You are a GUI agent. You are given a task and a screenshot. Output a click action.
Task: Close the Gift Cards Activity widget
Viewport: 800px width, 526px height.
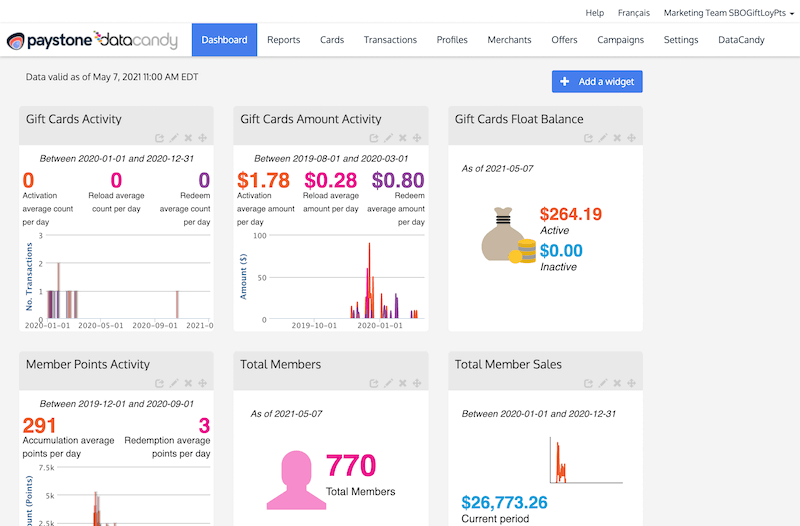[x=189, y=138]
